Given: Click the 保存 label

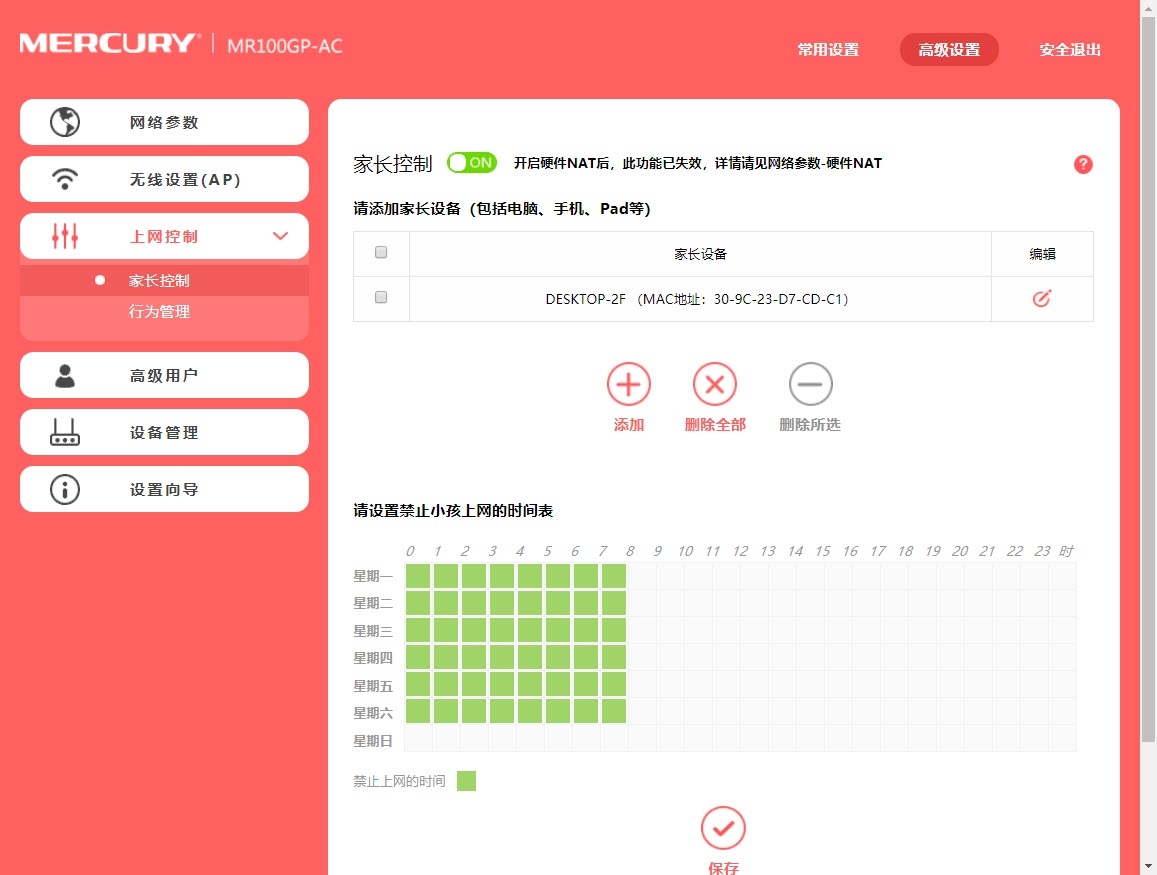Looking at the screenshot, I should coord(723,868).
